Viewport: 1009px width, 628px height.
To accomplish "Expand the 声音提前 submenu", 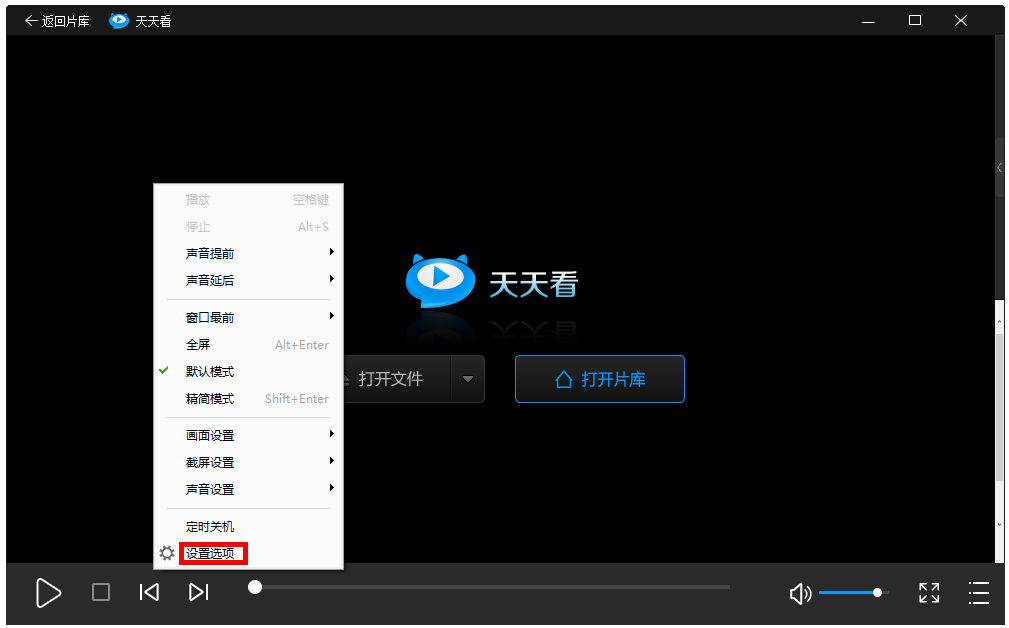I will click(x=248, y=254).
